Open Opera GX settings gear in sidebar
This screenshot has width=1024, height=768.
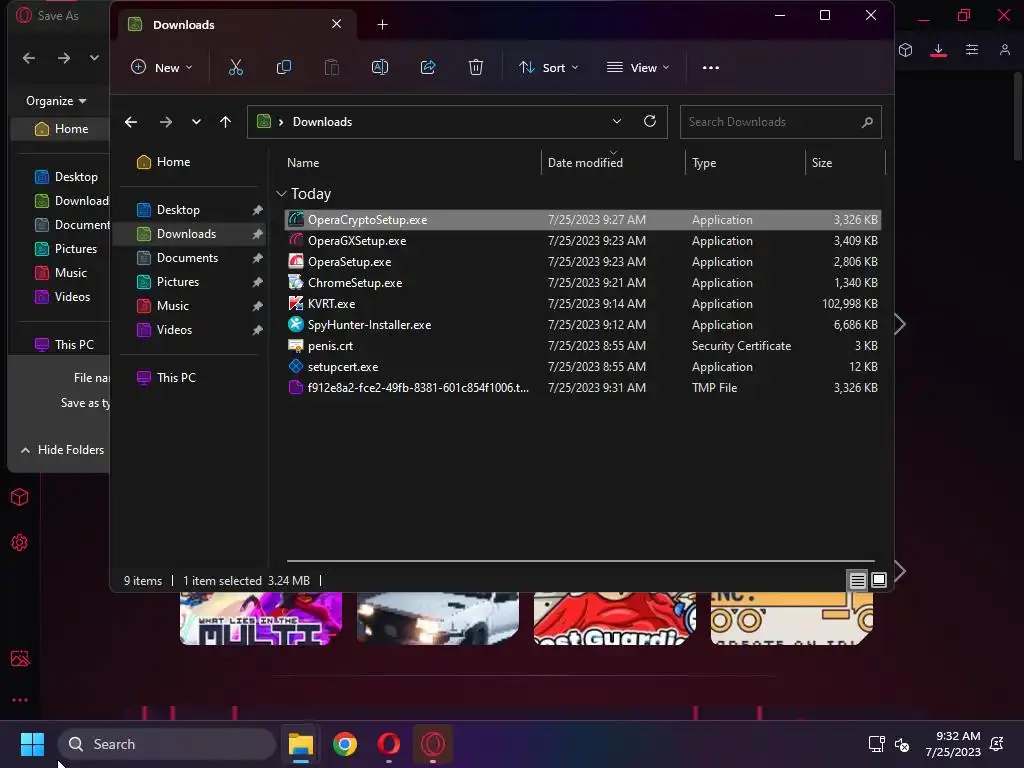pyautogui.click(x=20, y=542)
